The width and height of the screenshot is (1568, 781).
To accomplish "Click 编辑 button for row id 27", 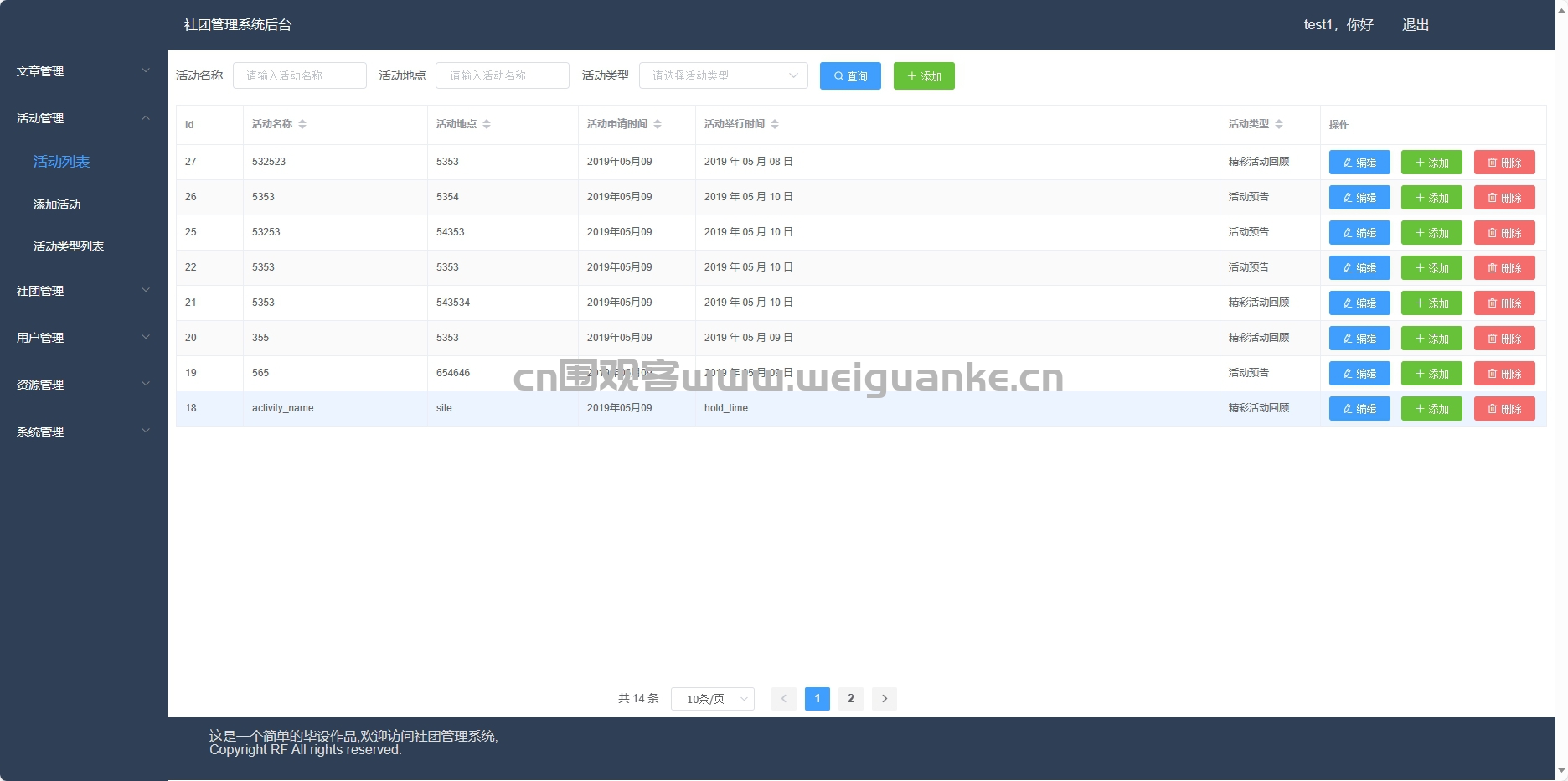I will [x=1359, y=163].
